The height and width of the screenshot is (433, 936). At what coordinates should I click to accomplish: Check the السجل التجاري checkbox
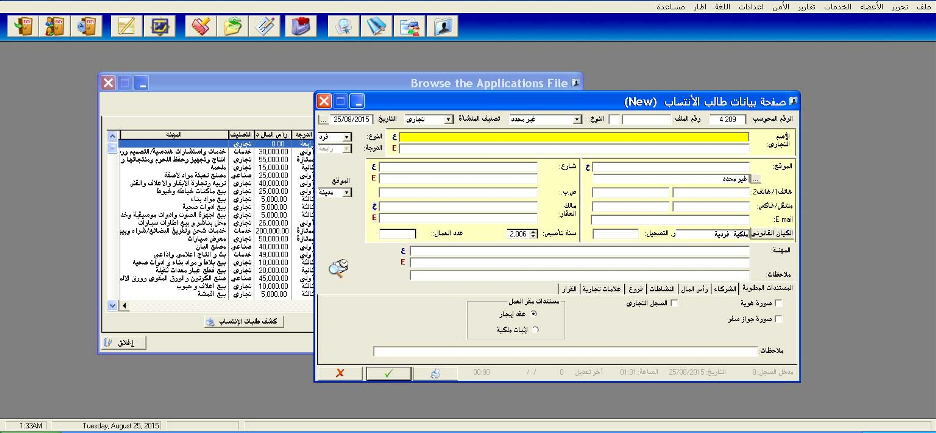tap(673, 303)
